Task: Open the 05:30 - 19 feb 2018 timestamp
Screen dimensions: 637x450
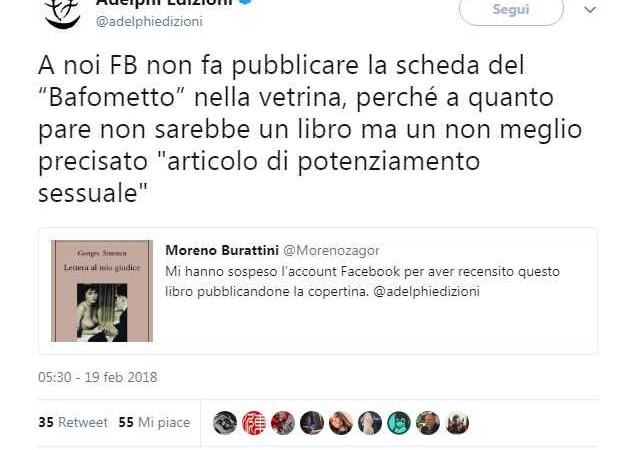Action: tap(98, 377)
